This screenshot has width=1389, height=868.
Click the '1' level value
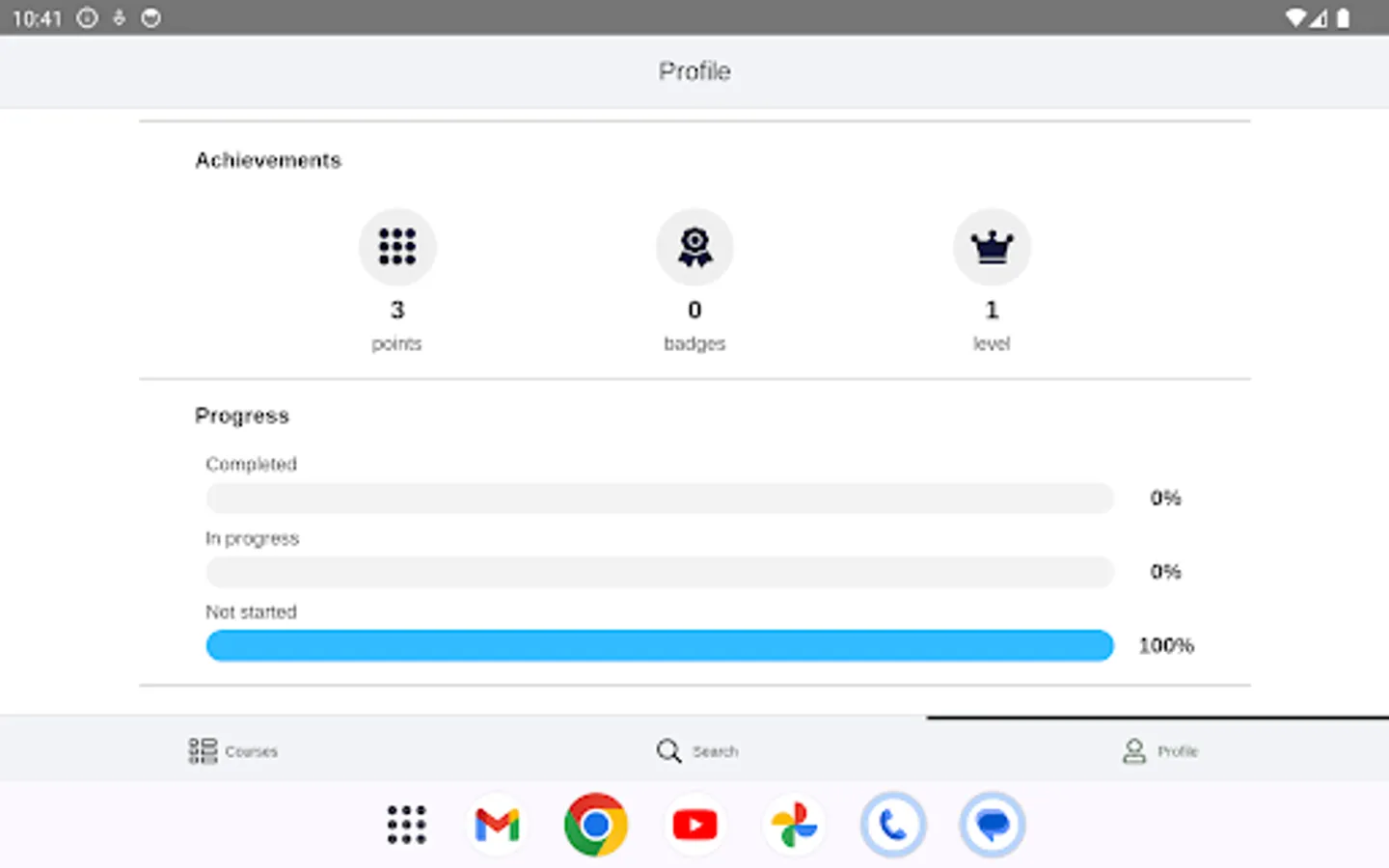(992, 310)
